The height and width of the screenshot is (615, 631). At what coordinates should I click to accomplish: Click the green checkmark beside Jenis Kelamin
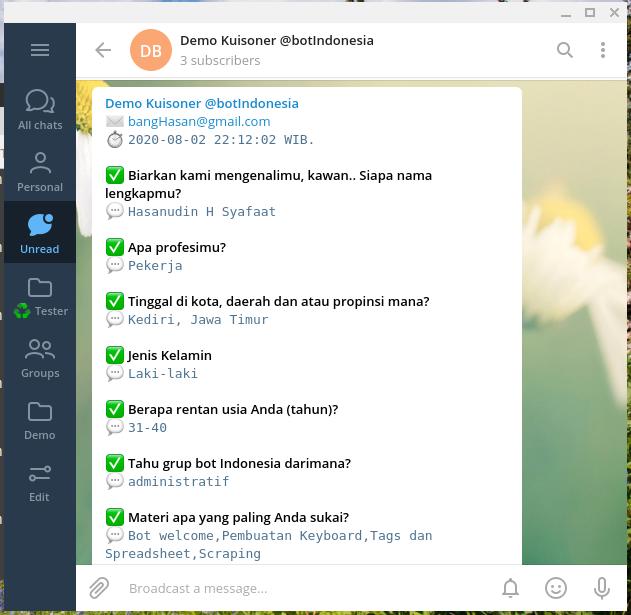tap(115, 355)
